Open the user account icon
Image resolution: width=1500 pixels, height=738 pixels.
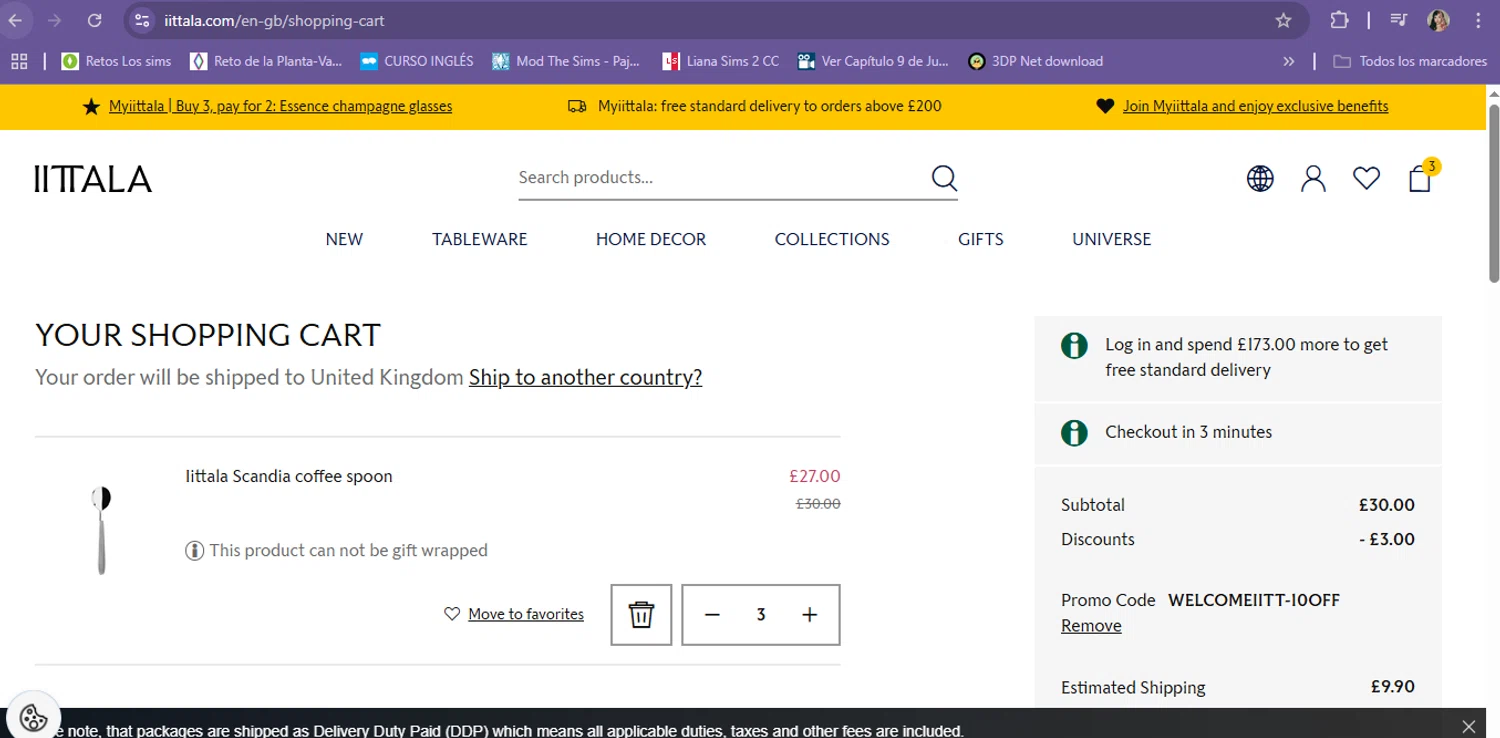[x=1313, y=178]
